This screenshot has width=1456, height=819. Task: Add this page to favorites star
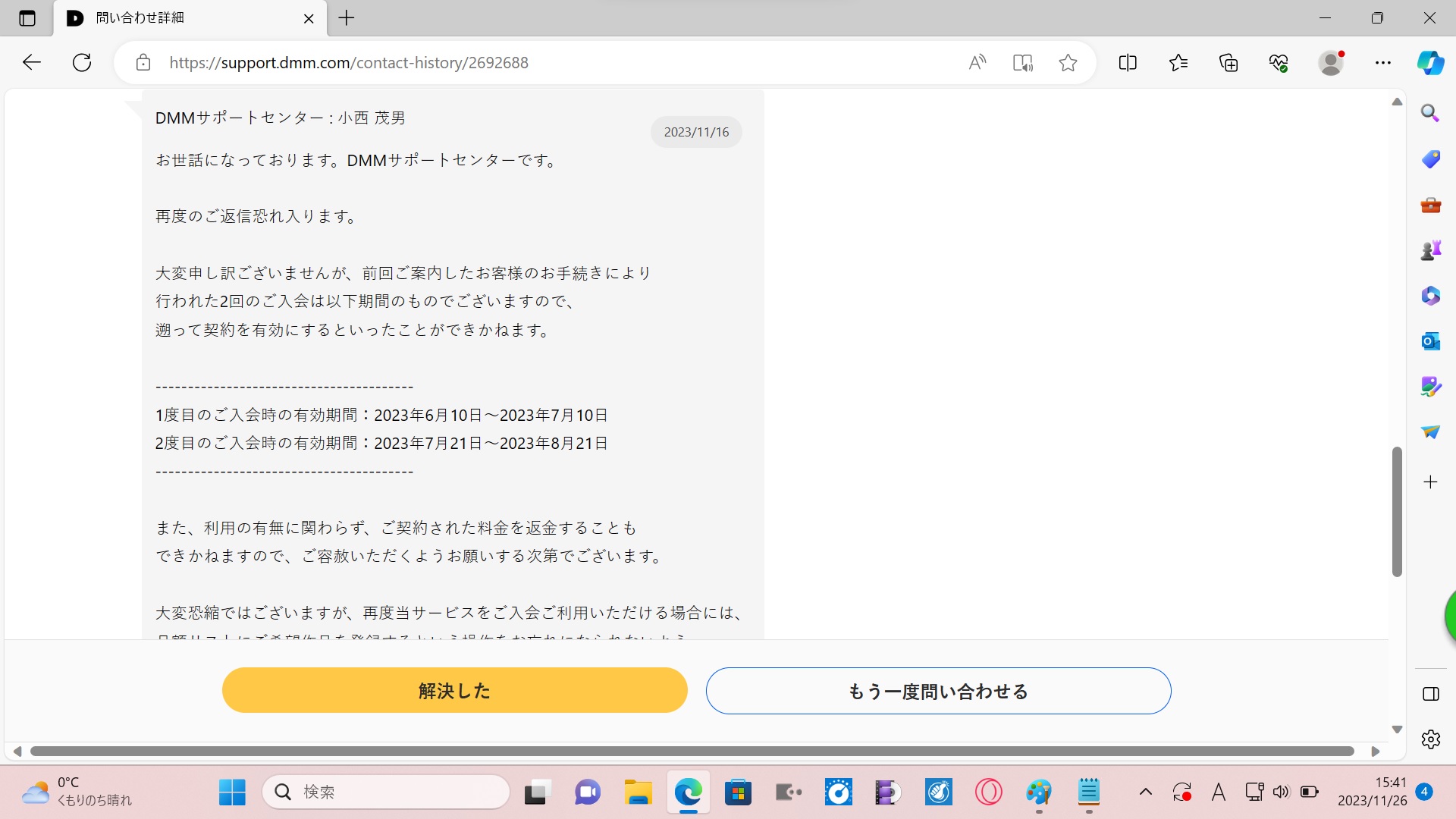(1068, 63)
